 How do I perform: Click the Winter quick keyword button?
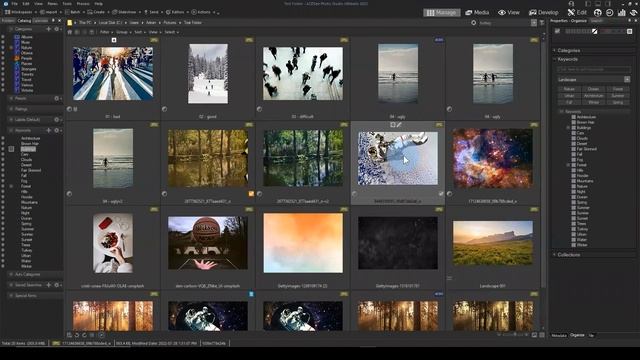coord(593,102)
